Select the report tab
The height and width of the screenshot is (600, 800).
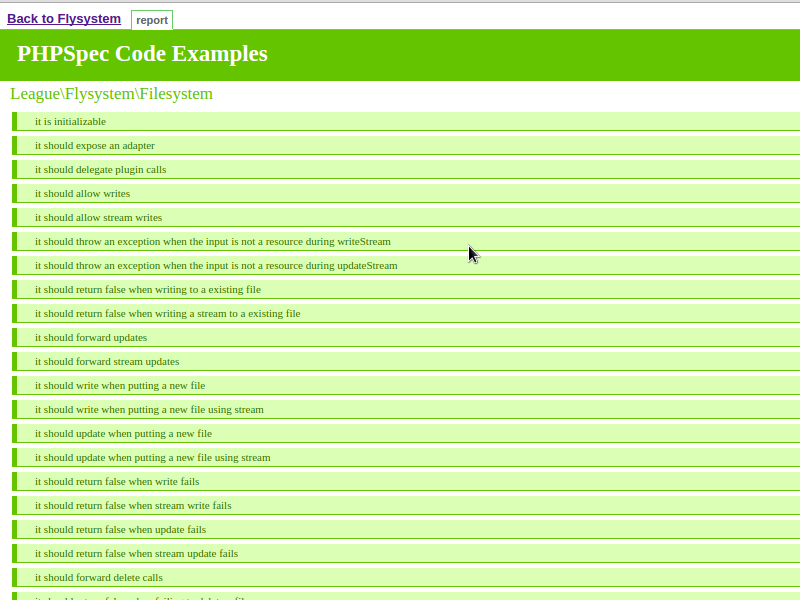point(152,20)
